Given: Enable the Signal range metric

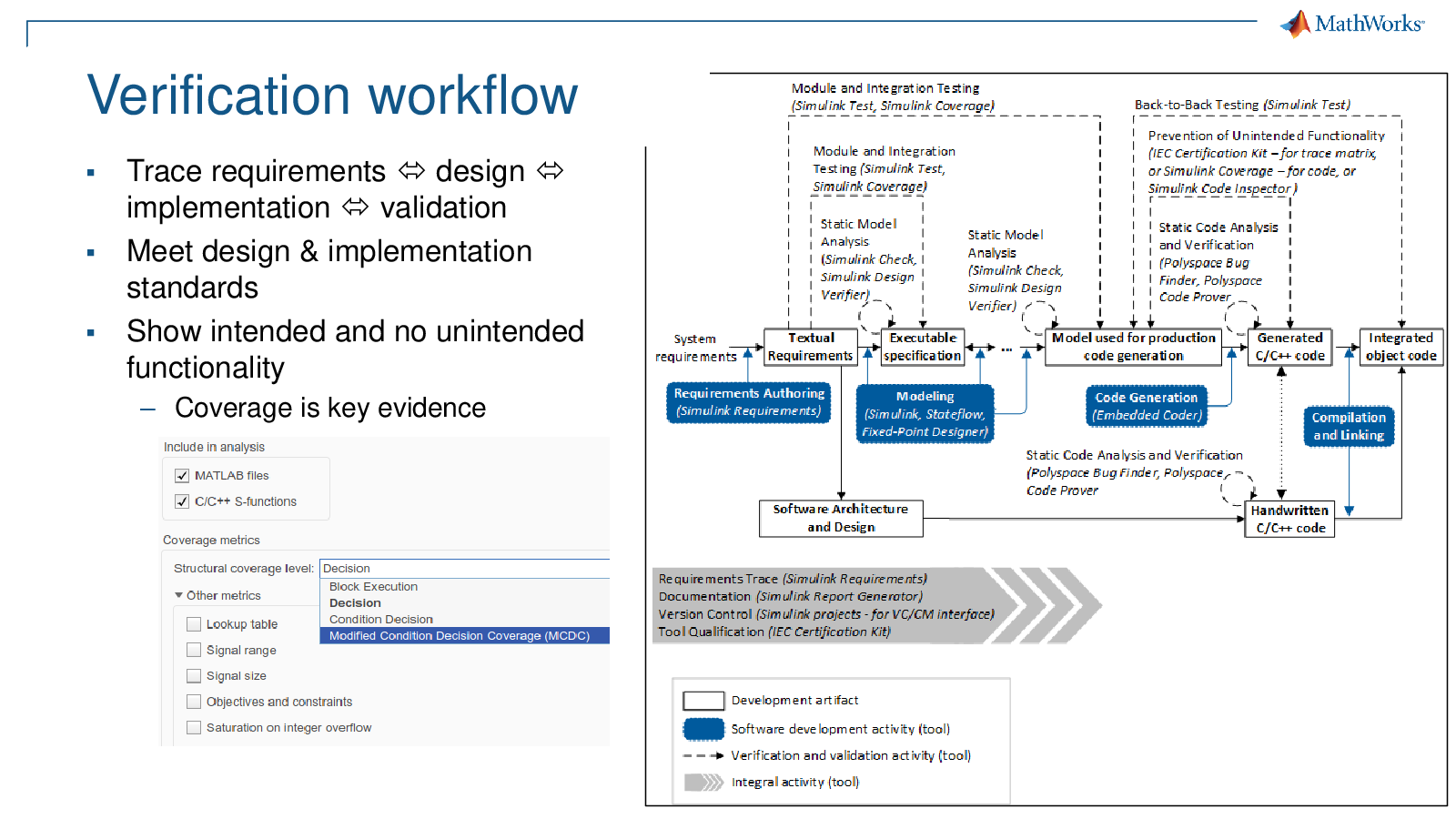Looking at the screenshot, I should click(x=194, y=650).
